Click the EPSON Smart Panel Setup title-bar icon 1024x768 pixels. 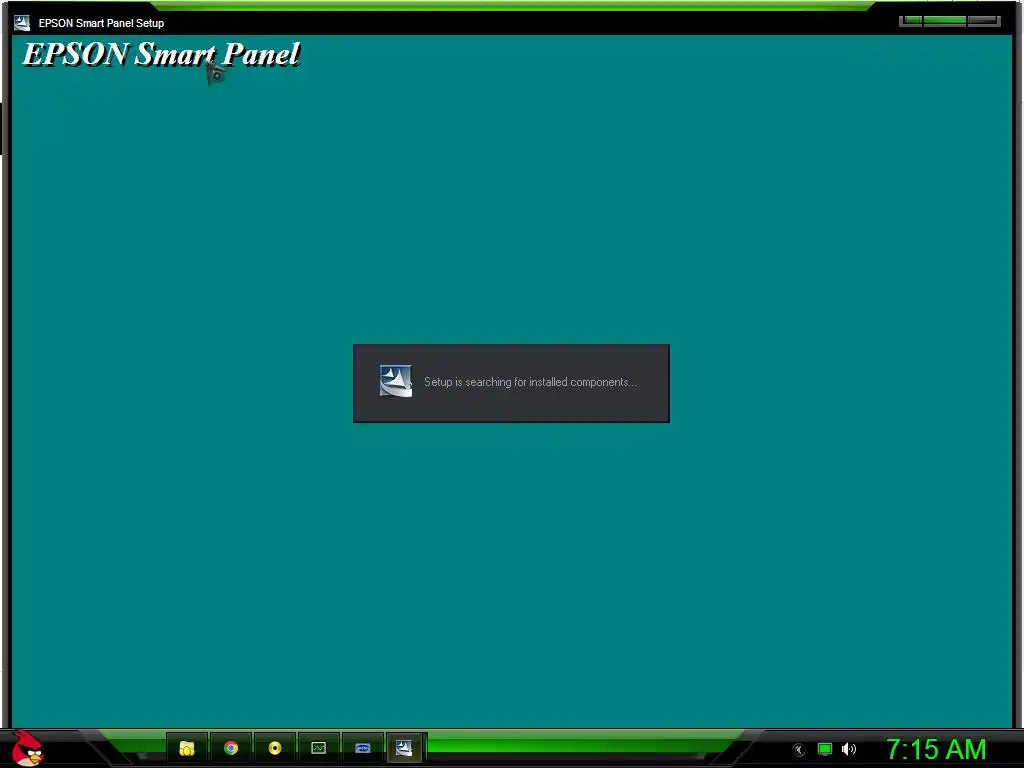pyautogui.click(x=22, y=23)
